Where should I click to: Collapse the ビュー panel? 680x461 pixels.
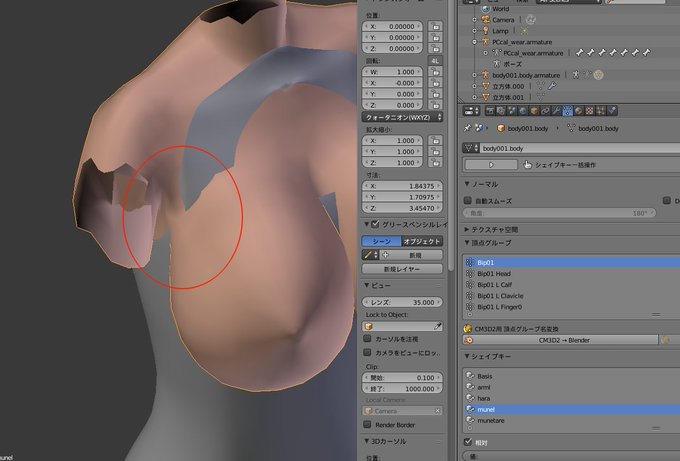click(x=366, y=285)
